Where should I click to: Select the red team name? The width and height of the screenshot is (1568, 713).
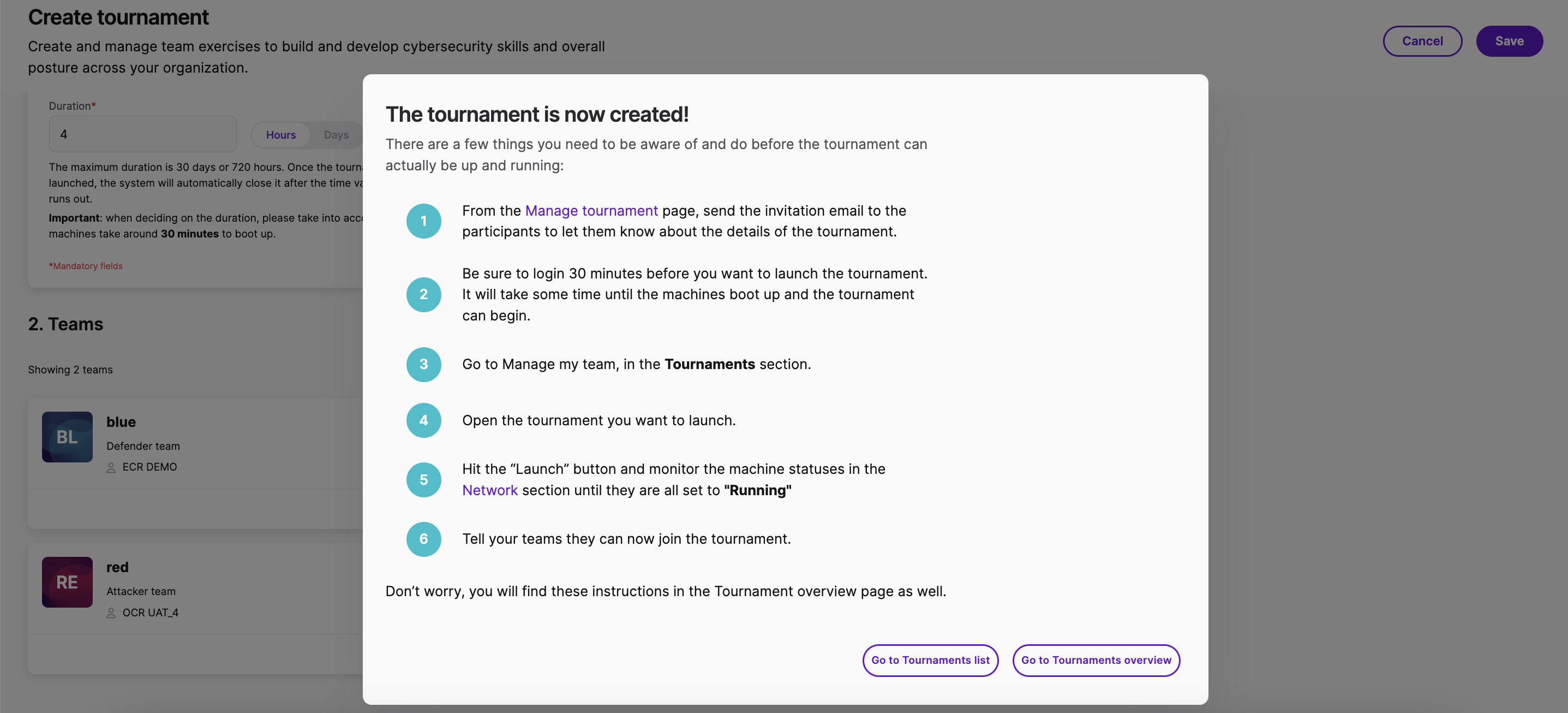pyautogui.click(x=117, y=567)
